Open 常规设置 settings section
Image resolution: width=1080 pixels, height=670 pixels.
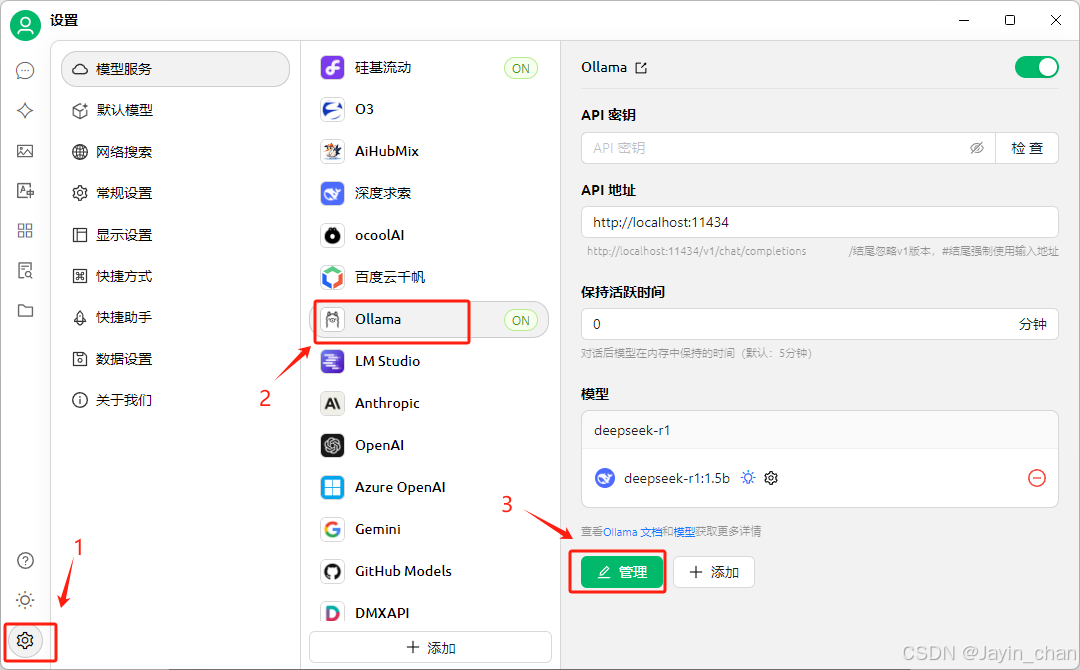tap(175, 193)
